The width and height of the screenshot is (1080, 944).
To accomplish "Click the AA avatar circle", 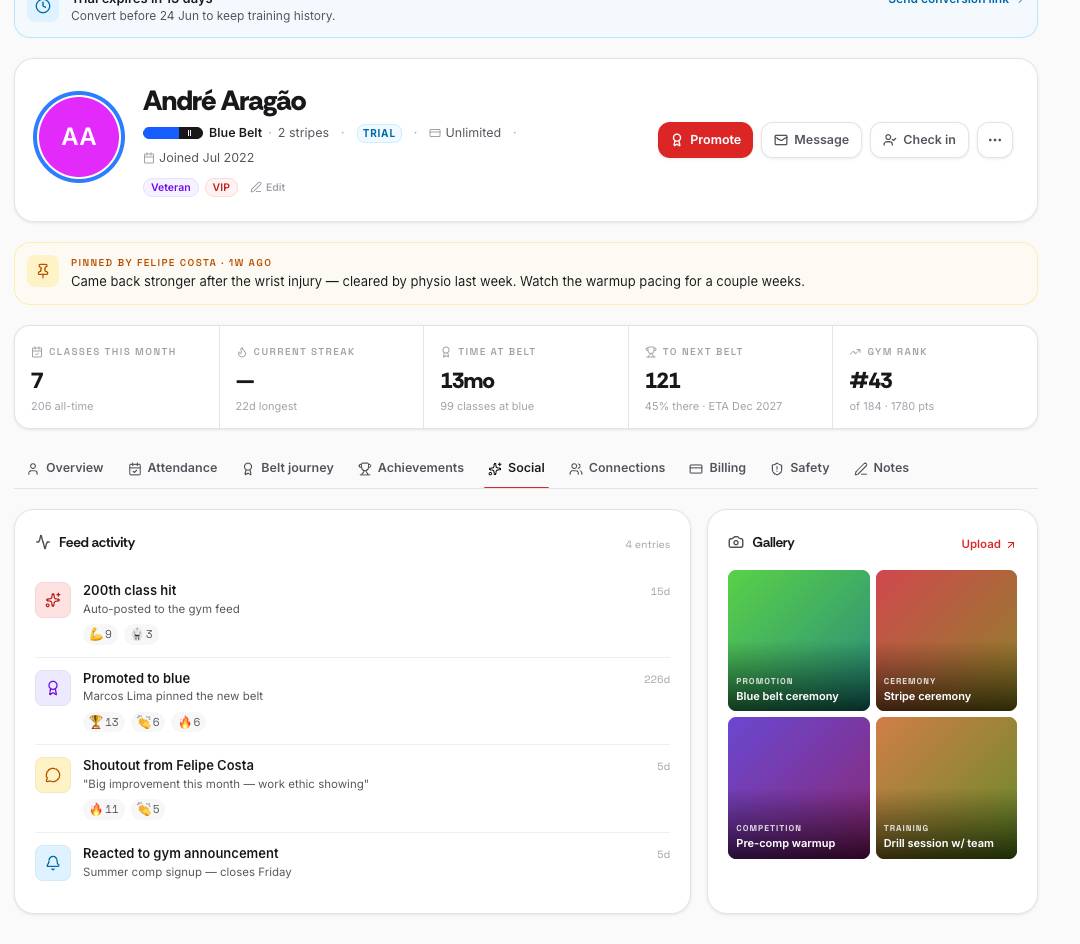I will pyautogui.click(x=79, y=136).
